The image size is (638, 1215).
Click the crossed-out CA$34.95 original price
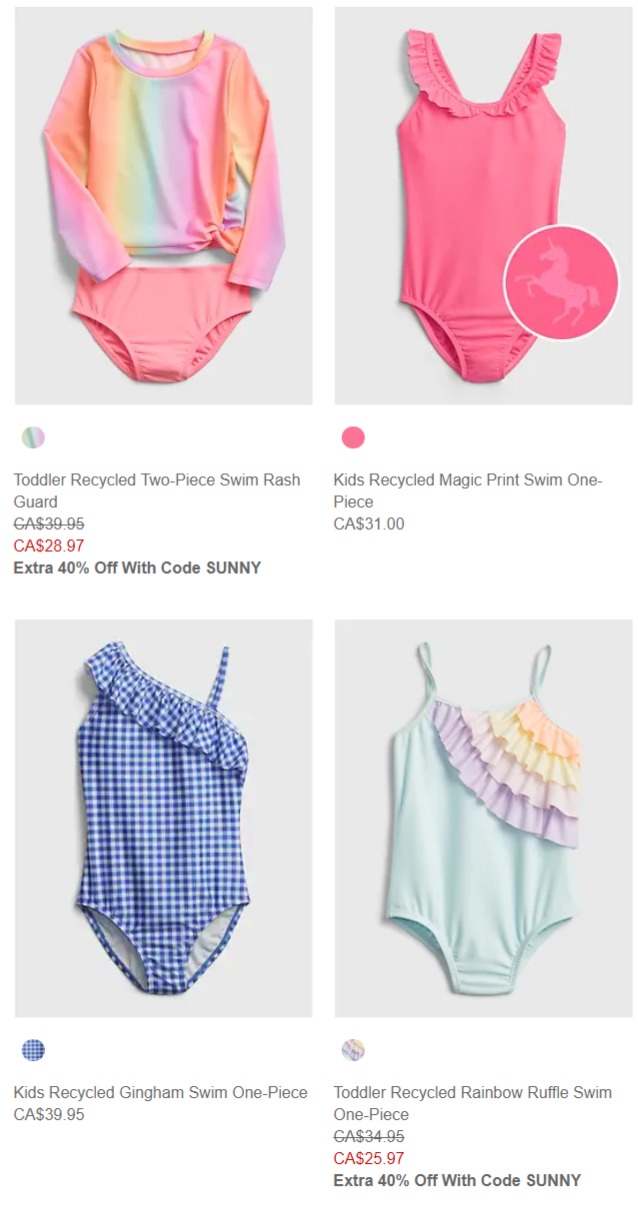tap(369, 1136)
